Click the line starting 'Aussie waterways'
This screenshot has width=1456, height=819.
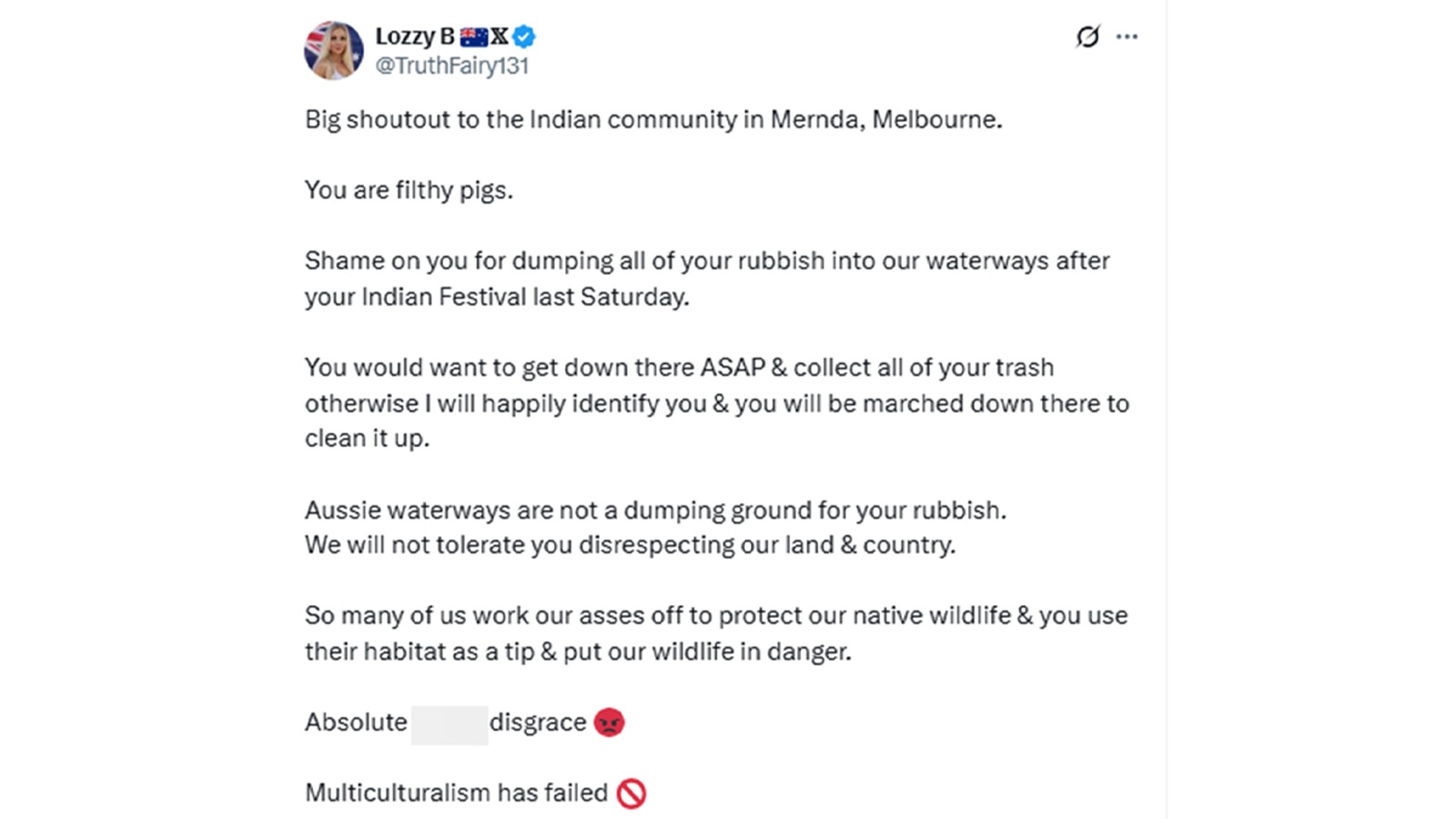point(655,510)
